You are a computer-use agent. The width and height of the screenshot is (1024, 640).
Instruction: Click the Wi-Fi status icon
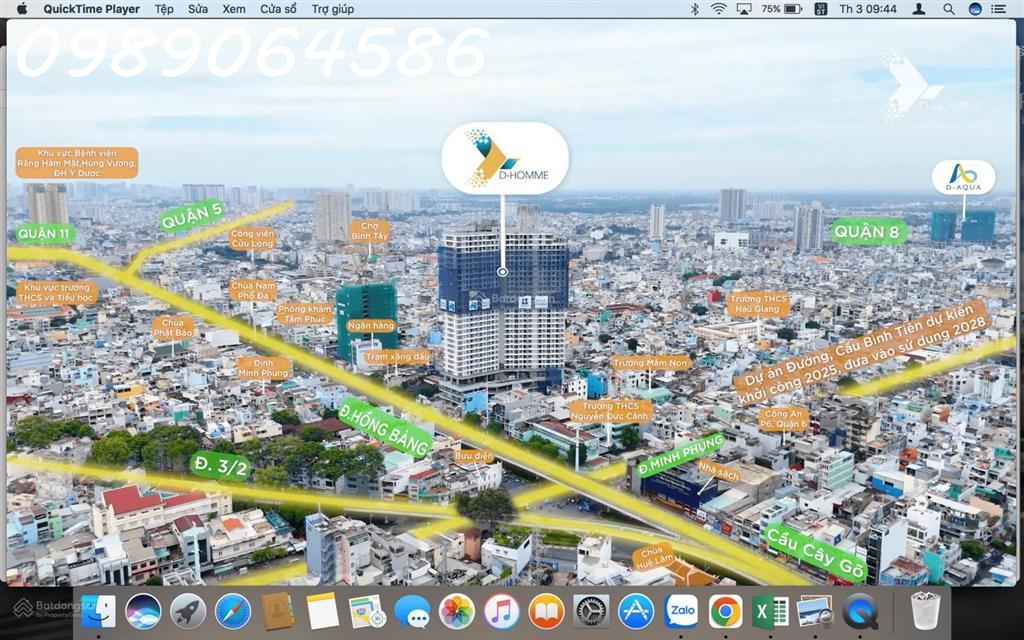coord(718,9)
